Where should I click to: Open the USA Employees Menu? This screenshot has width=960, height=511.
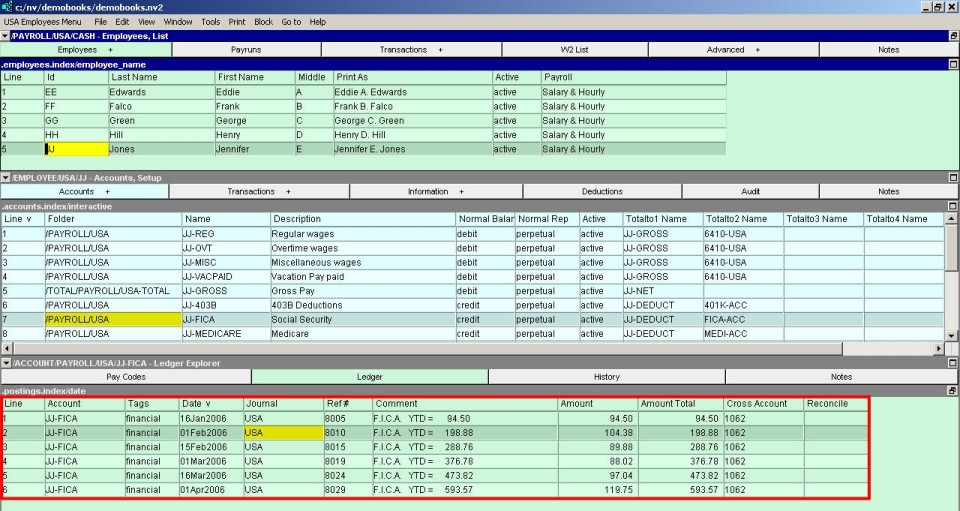[x=43, y=21]
